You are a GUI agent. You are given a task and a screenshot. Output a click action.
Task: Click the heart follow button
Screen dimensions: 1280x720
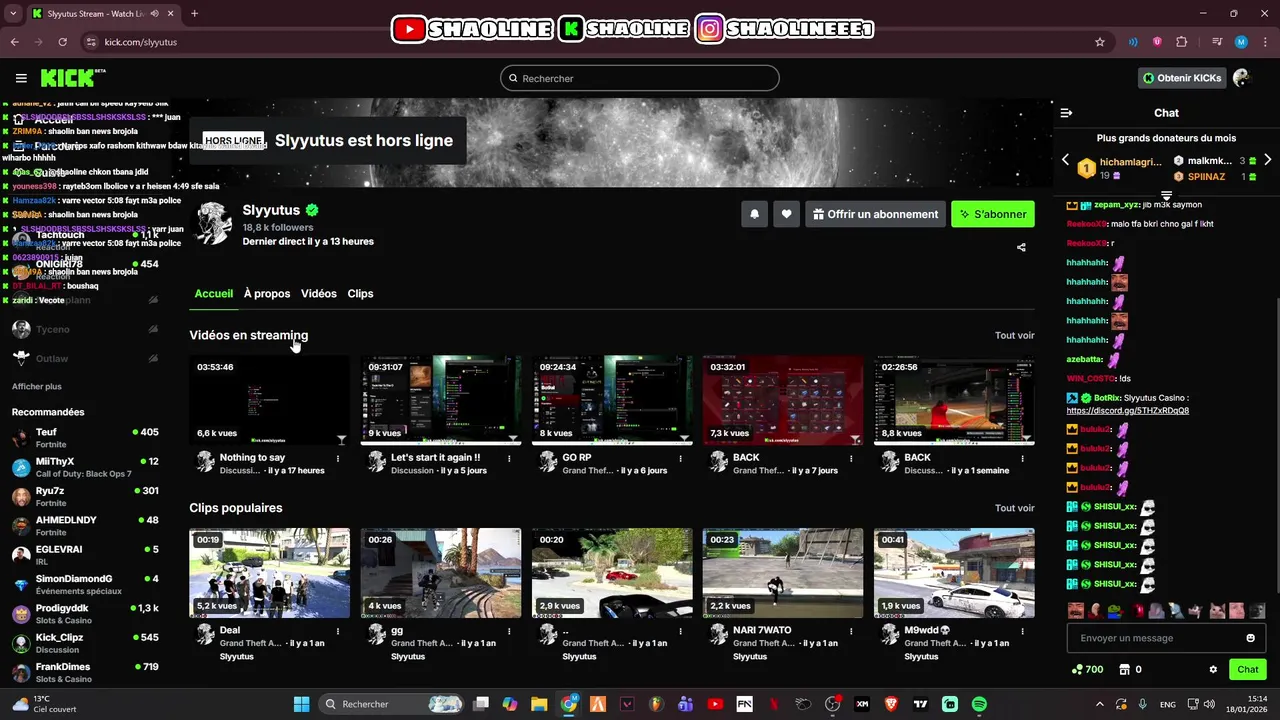pos(786,214)
